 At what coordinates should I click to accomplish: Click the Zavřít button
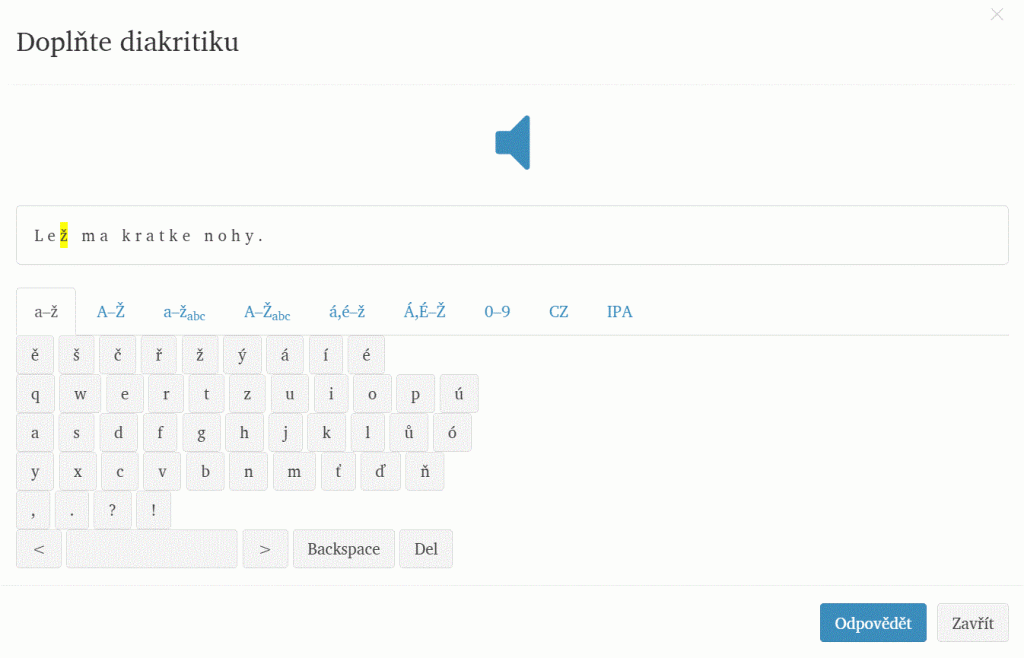pyautogui.click(x=973, y=623)
